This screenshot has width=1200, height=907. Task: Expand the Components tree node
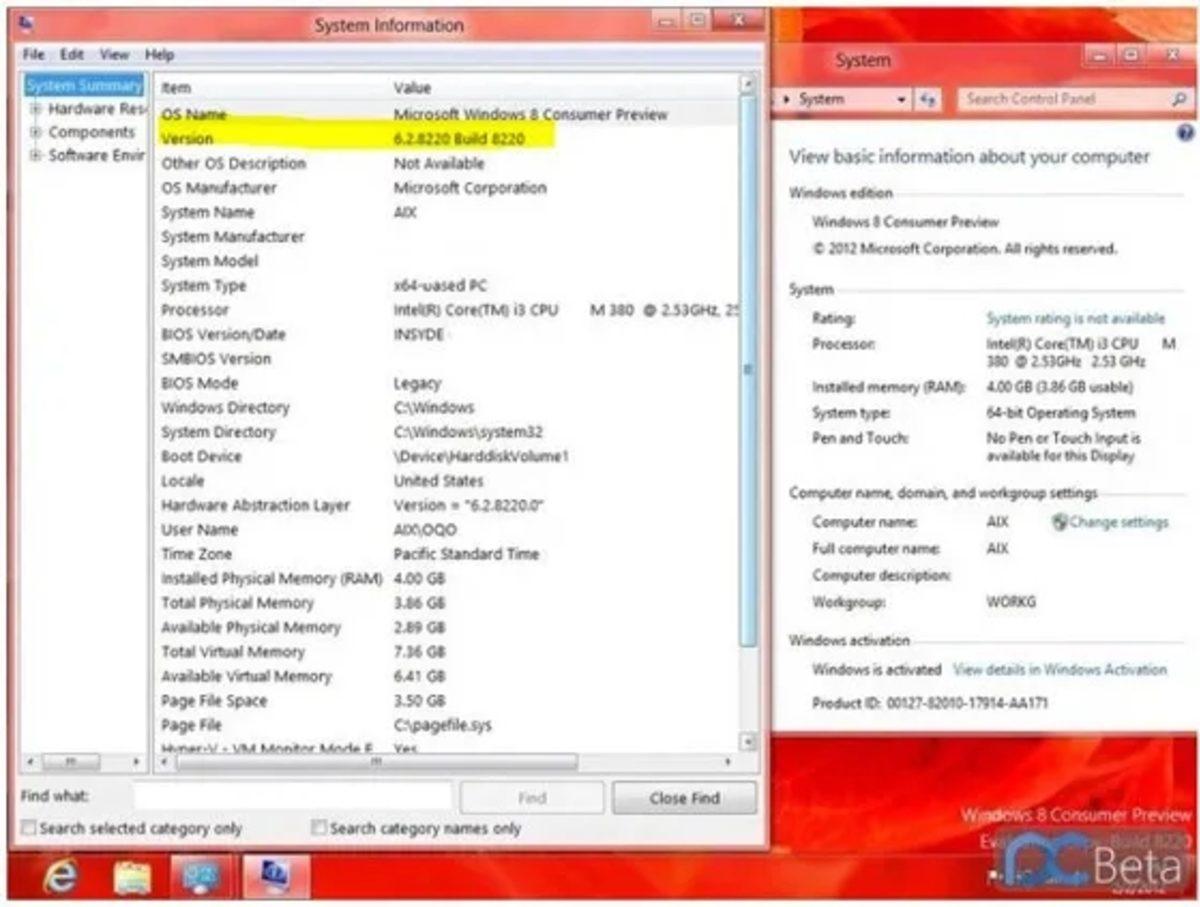coord(34,132)
